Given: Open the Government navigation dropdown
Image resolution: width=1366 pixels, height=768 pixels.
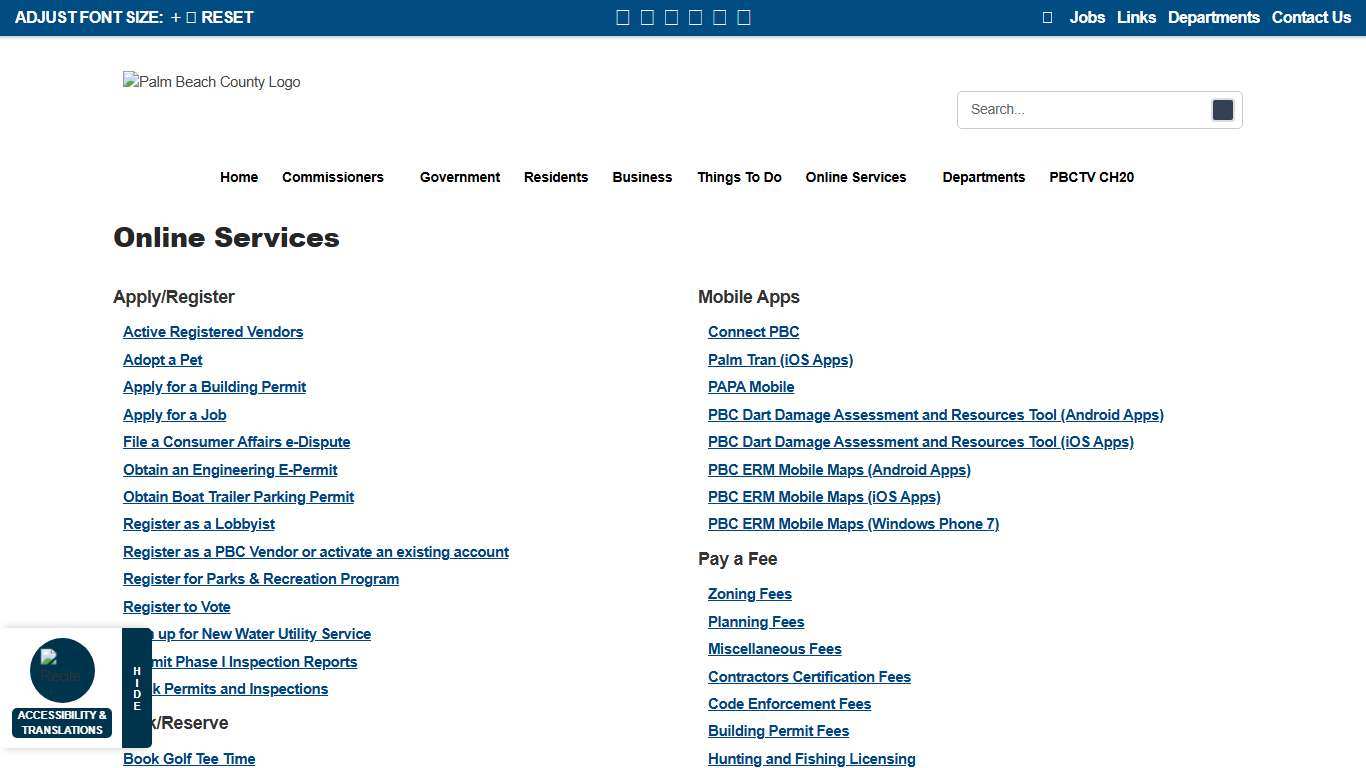Looking at the screenshot, I should tap(459, 177).
